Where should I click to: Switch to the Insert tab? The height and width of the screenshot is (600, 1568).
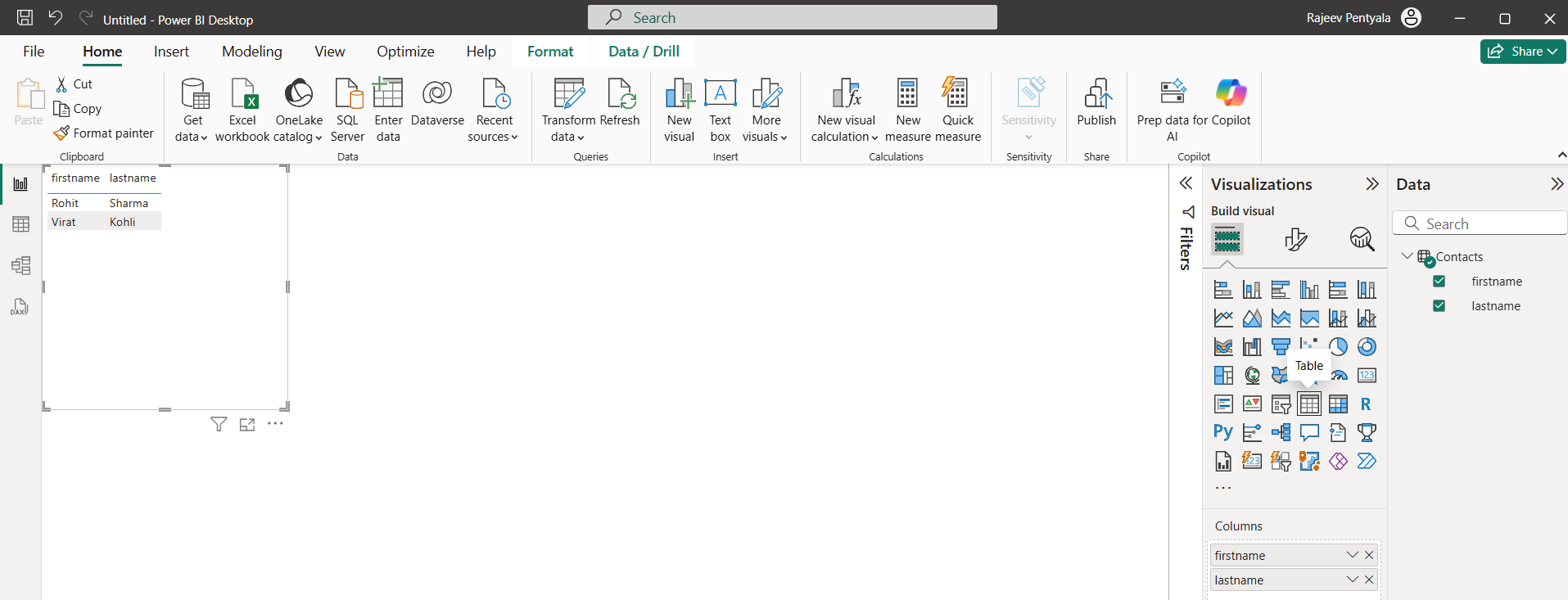point(171,52)
